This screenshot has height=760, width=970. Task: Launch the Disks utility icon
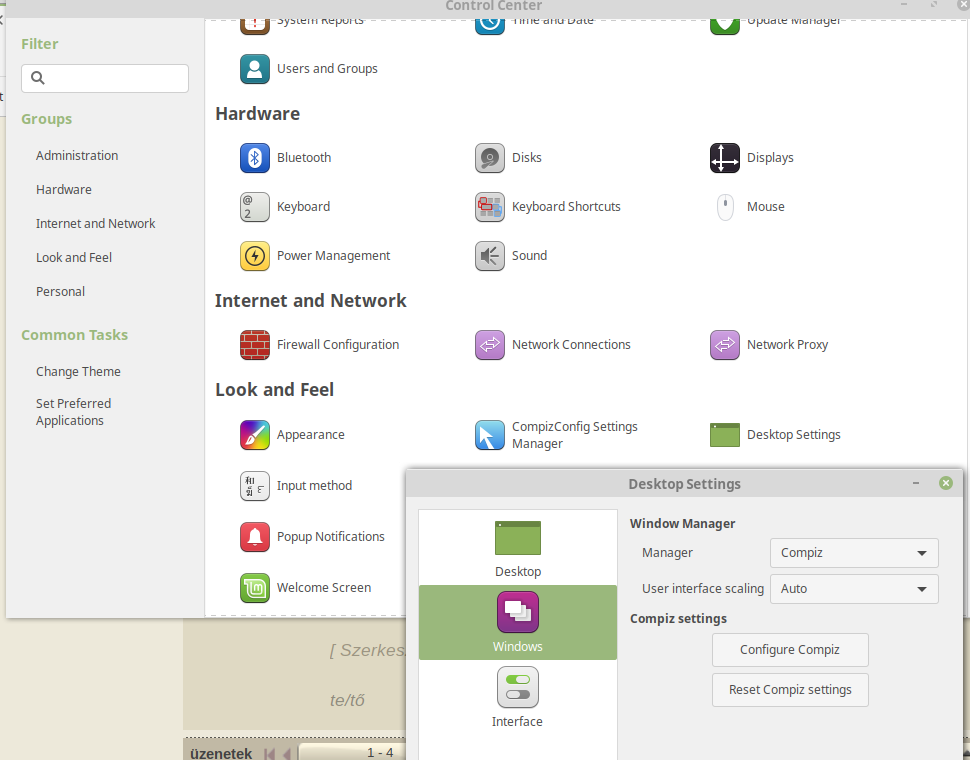coord(489,158)
